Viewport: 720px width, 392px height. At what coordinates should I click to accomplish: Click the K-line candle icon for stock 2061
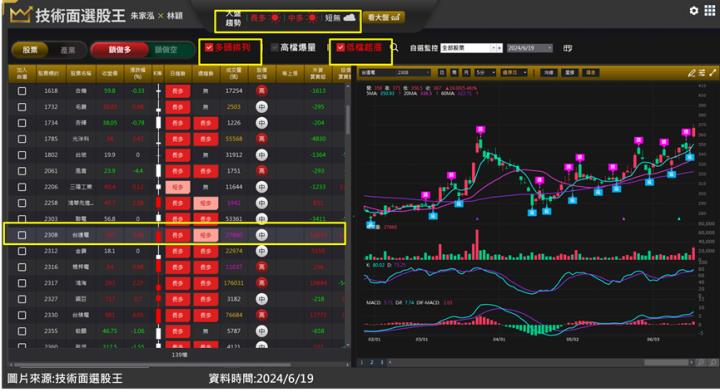[158, 171]
